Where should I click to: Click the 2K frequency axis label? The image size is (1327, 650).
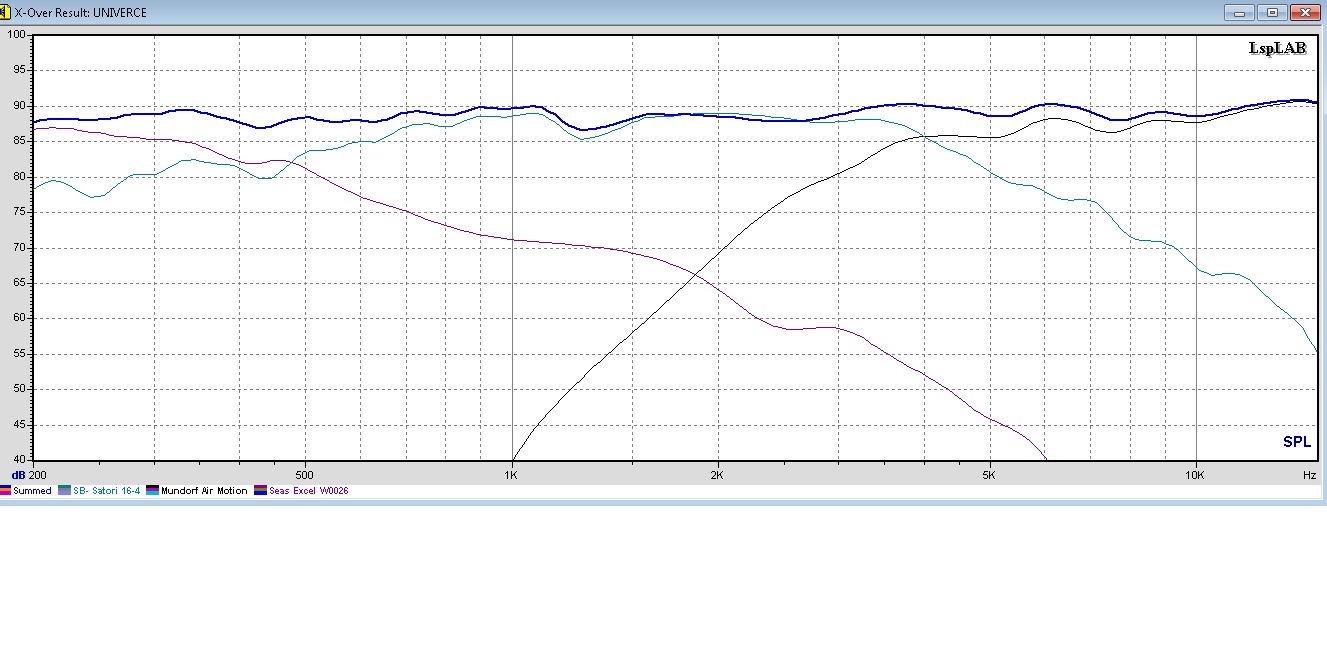tap(717, 475)
